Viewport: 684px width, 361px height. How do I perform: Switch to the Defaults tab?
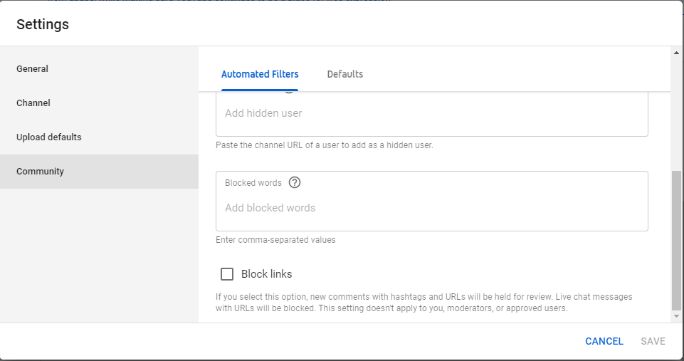[x=345, y=74]
